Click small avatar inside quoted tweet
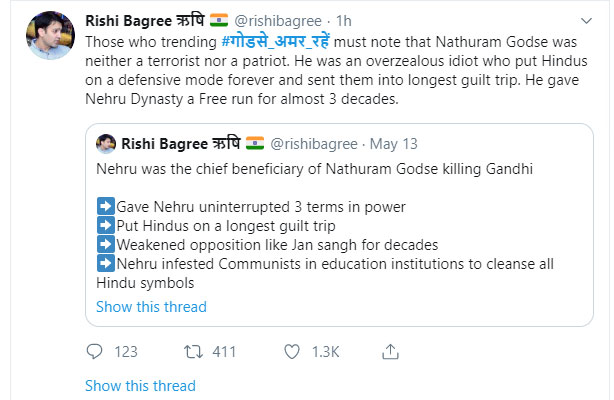Viewport: 614px width, 400px height. pos(106,144)
